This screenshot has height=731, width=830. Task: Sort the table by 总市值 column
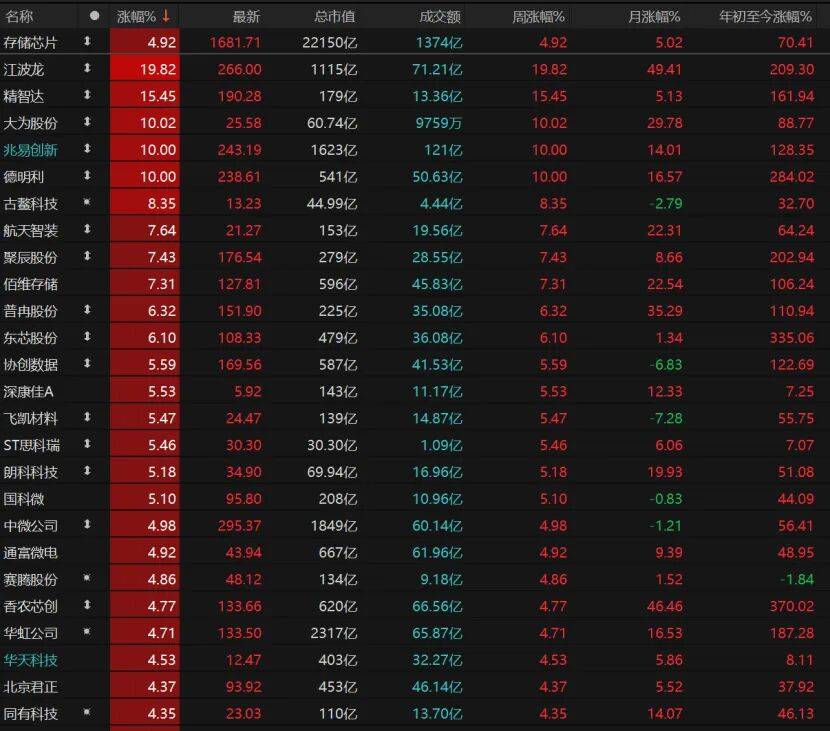pyautogui.click(x=334, y=16)
